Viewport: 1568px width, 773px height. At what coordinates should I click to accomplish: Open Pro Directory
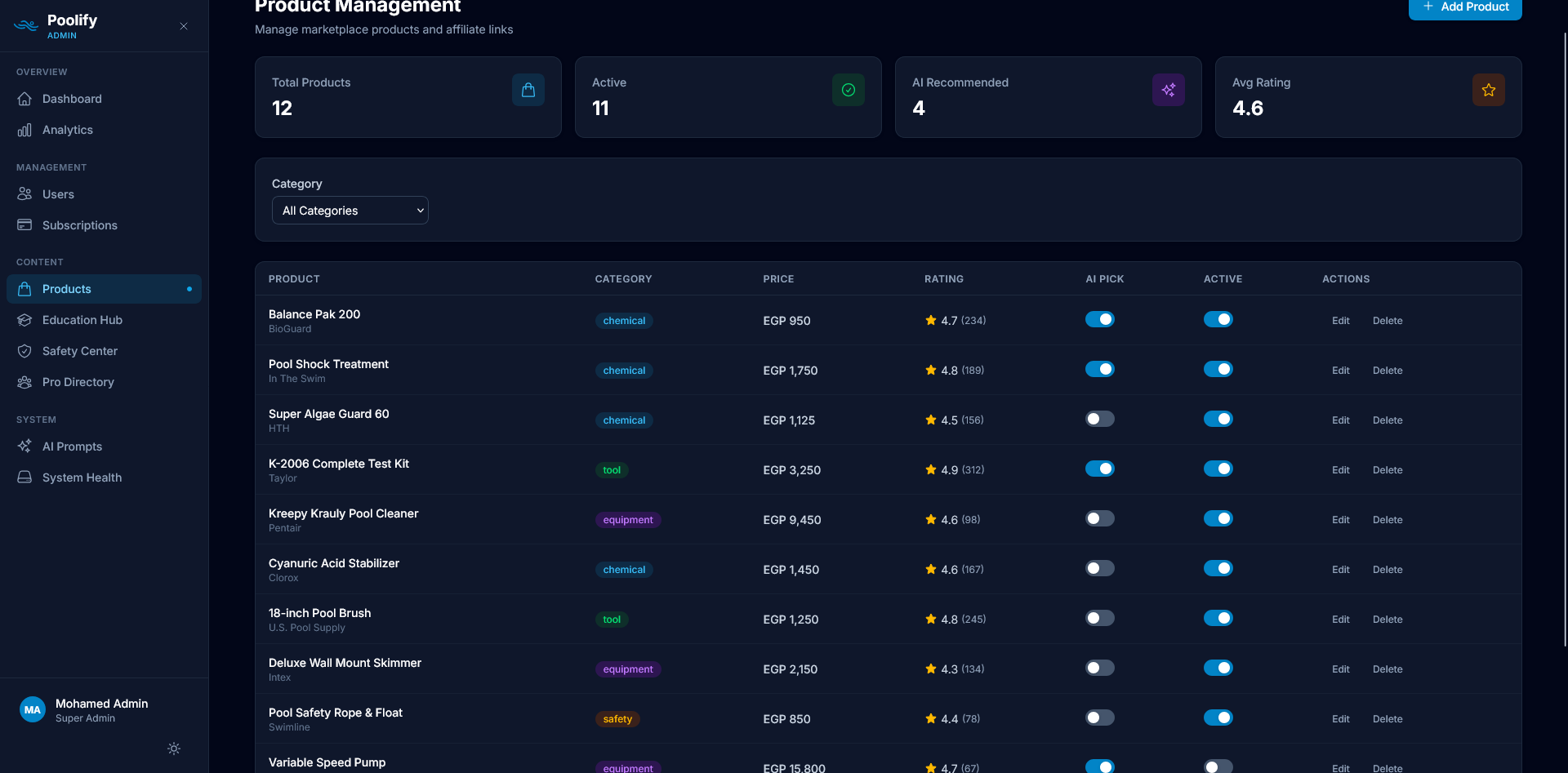[x=104, y=382]
